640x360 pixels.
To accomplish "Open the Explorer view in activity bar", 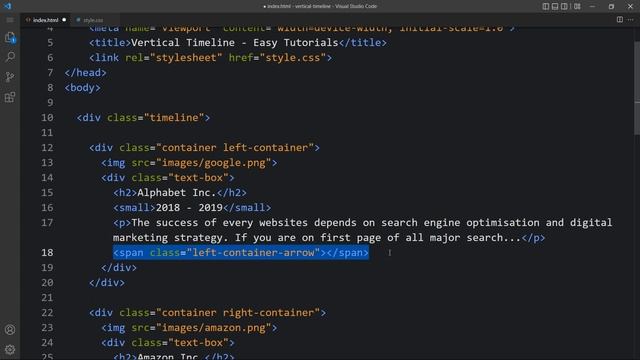I will point(10,37).
